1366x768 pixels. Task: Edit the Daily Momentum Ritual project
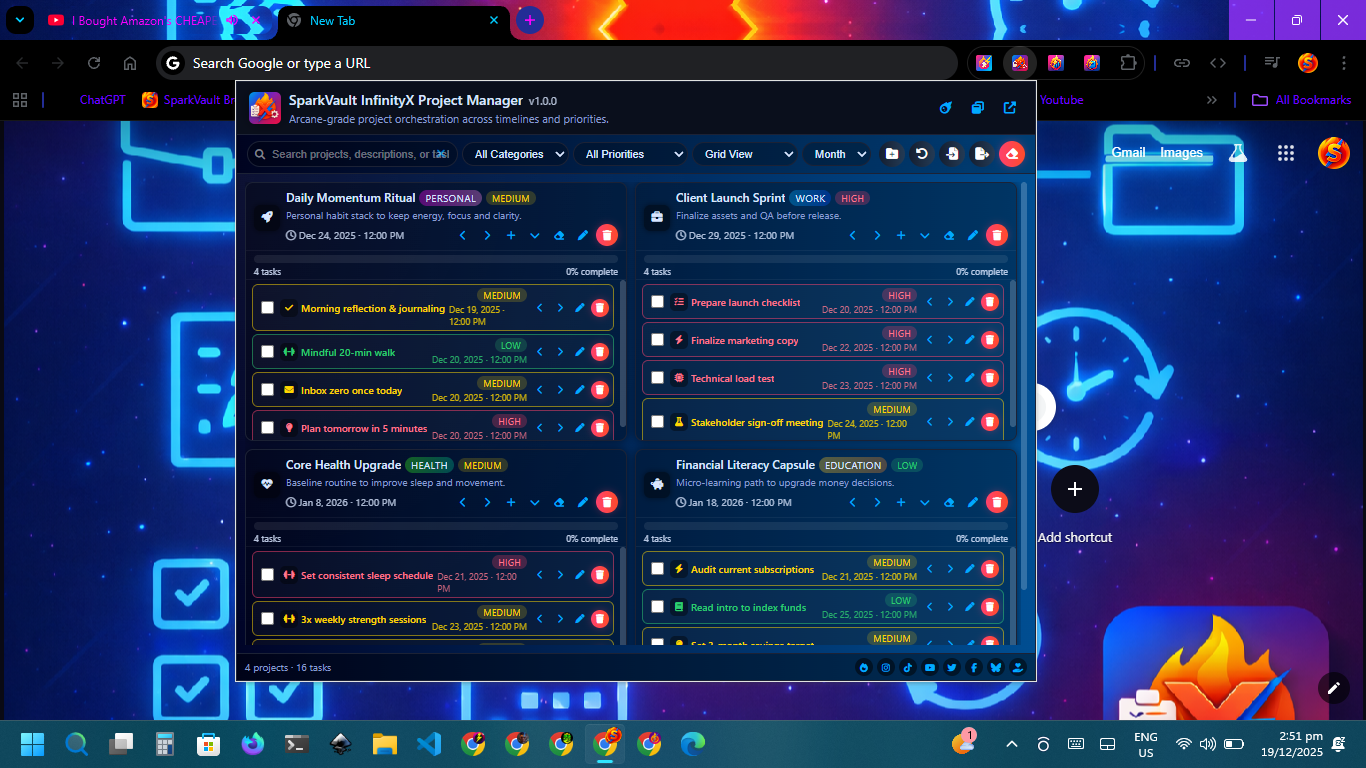tap(583, 236)
